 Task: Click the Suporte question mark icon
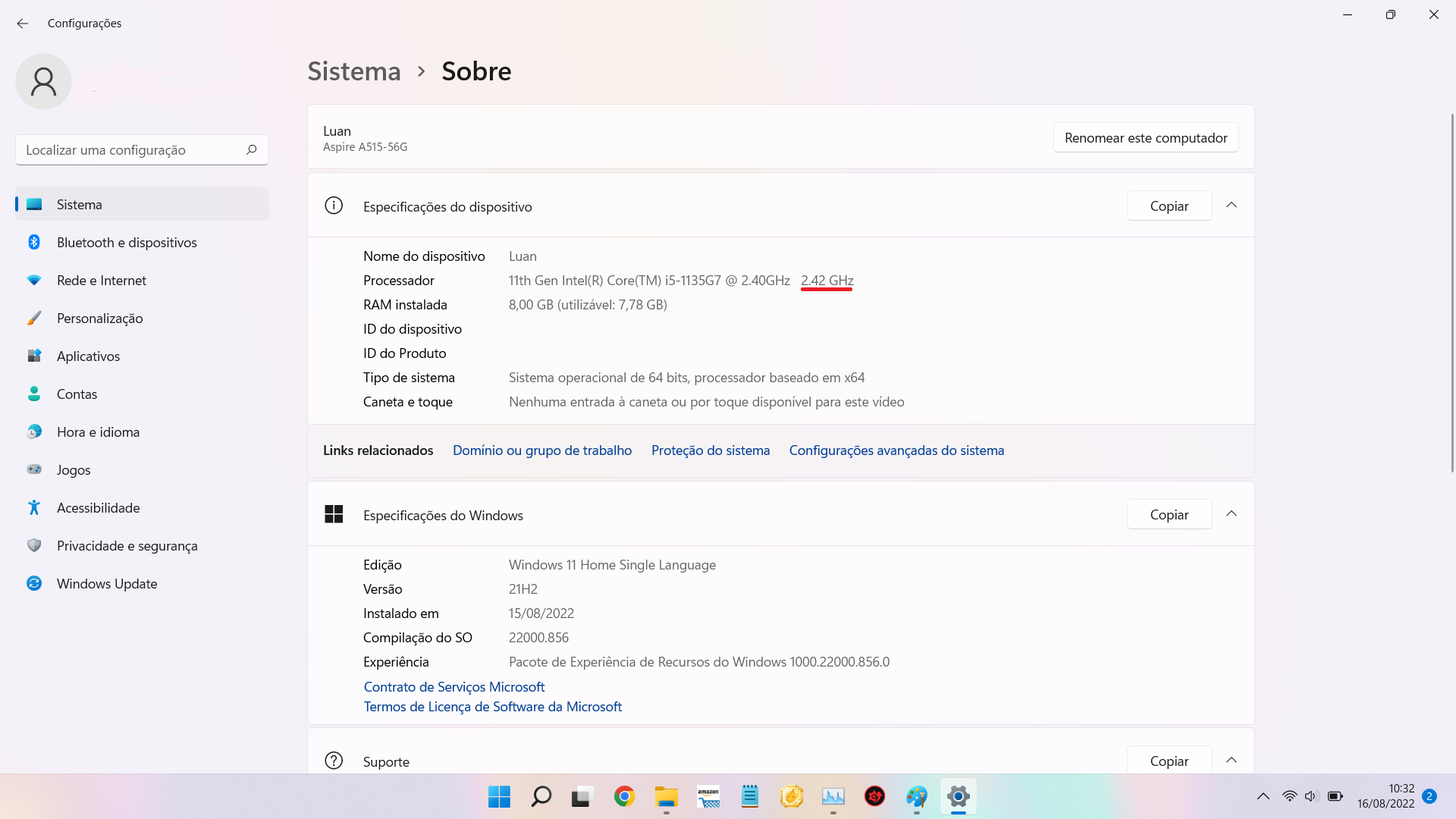point(334,761)
